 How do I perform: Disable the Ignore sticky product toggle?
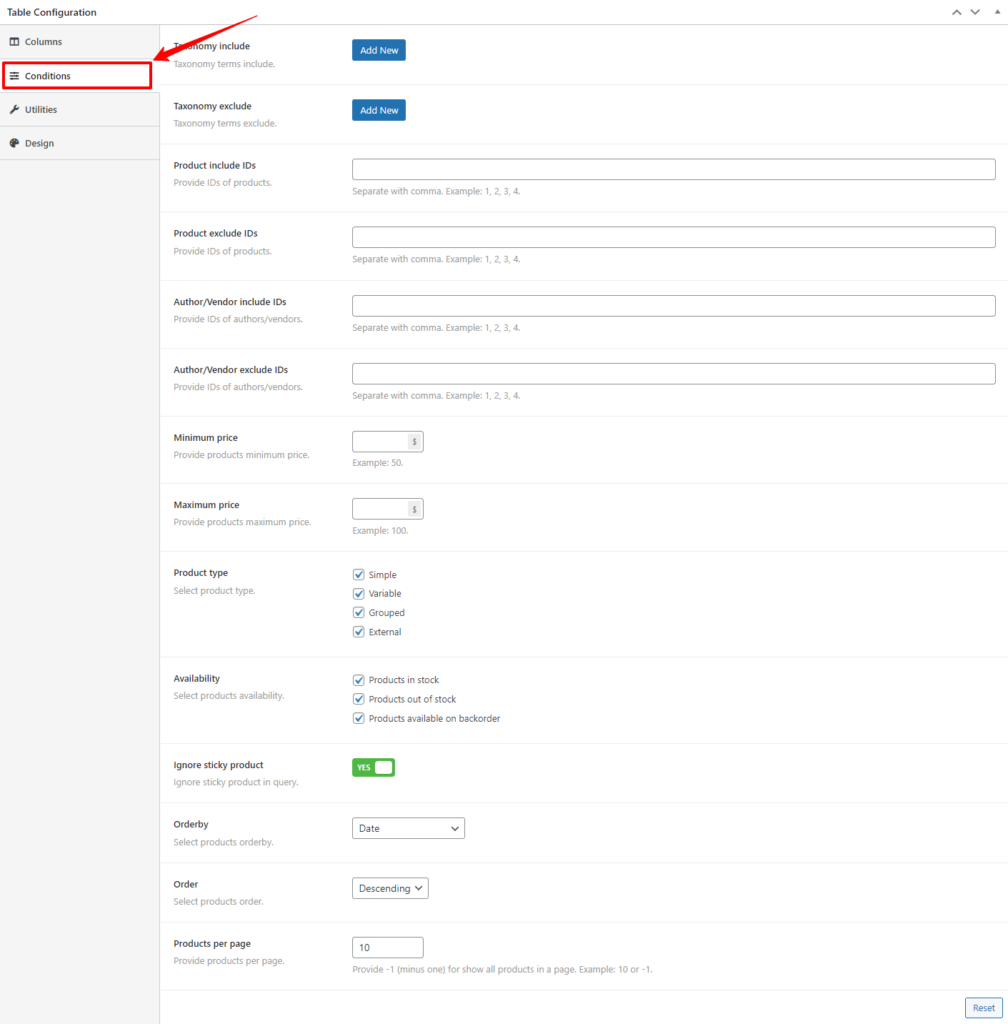[x=373, y=767]
